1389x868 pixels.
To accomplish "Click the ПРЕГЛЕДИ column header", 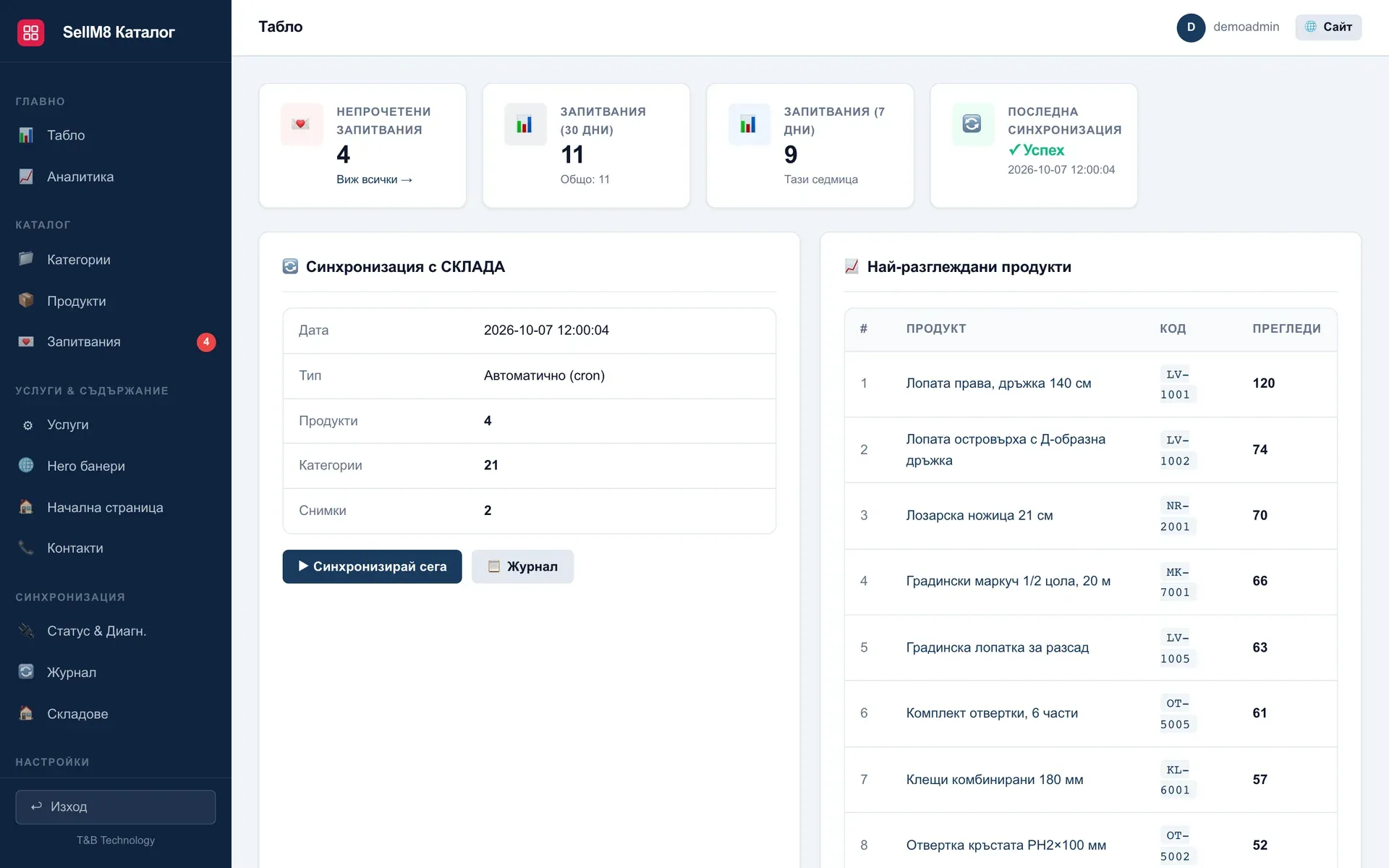I will tap(1286, 328).
